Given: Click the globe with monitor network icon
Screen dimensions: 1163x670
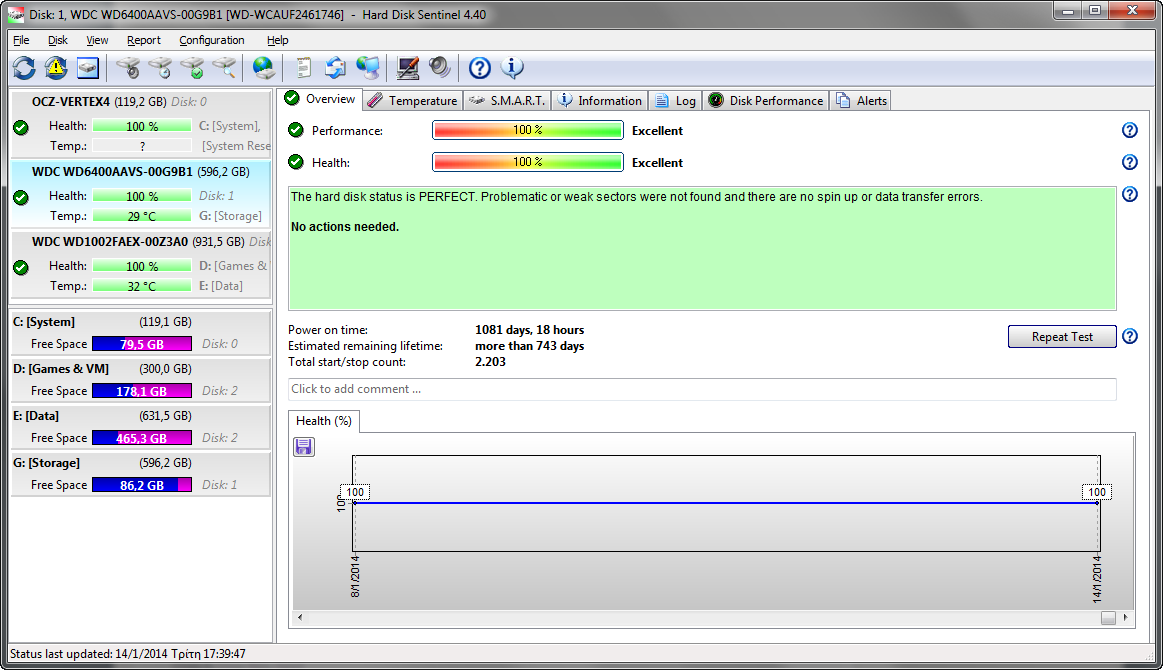Looking at the screenshot, I should click(368, 68).
